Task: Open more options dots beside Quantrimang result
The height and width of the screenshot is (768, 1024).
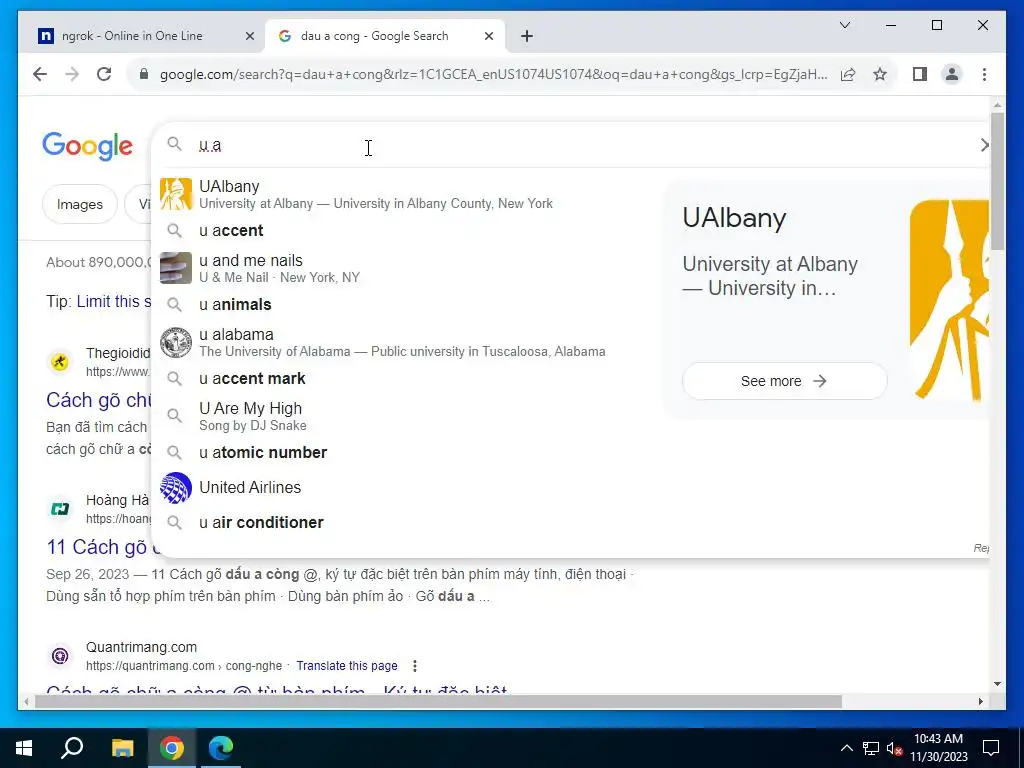Action: click(415, 665)
